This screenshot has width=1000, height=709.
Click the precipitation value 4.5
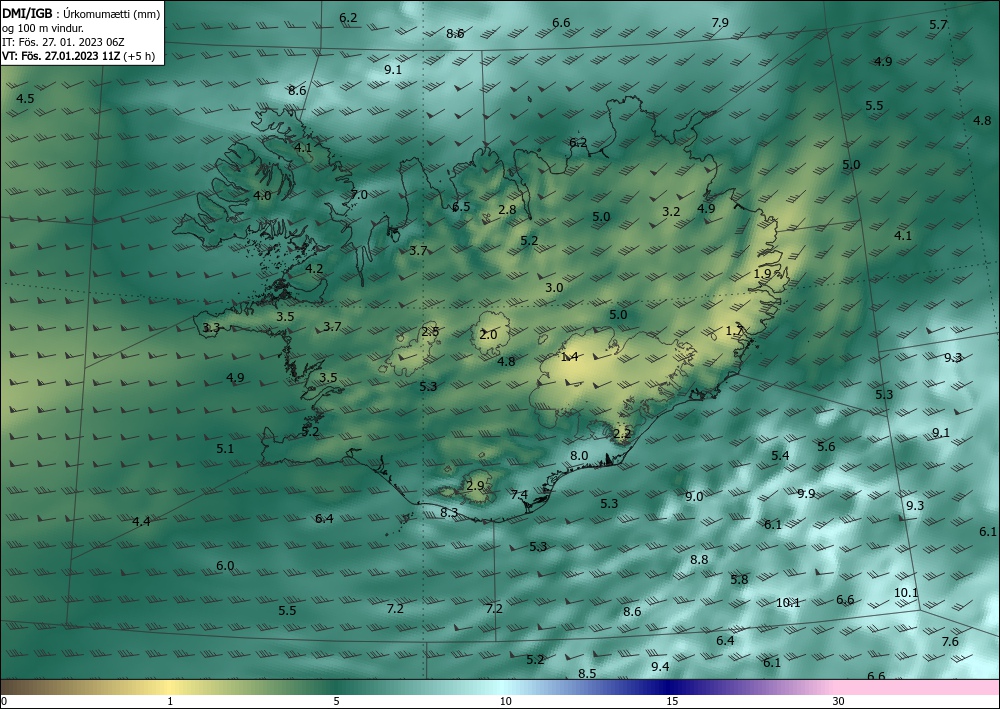[25, 98]
